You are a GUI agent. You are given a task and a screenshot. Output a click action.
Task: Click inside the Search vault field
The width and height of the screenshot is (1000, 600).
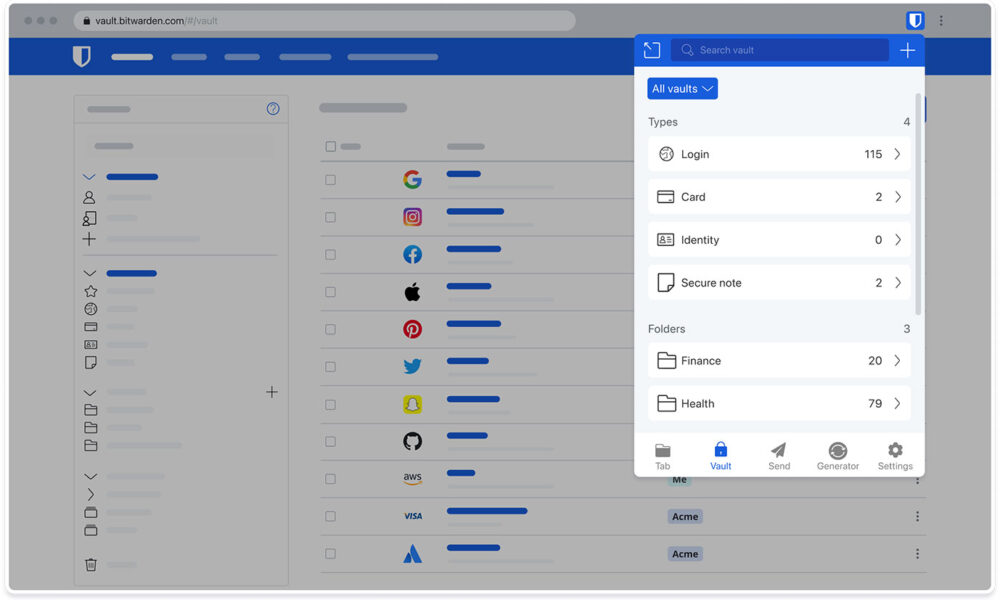point(779,50)
